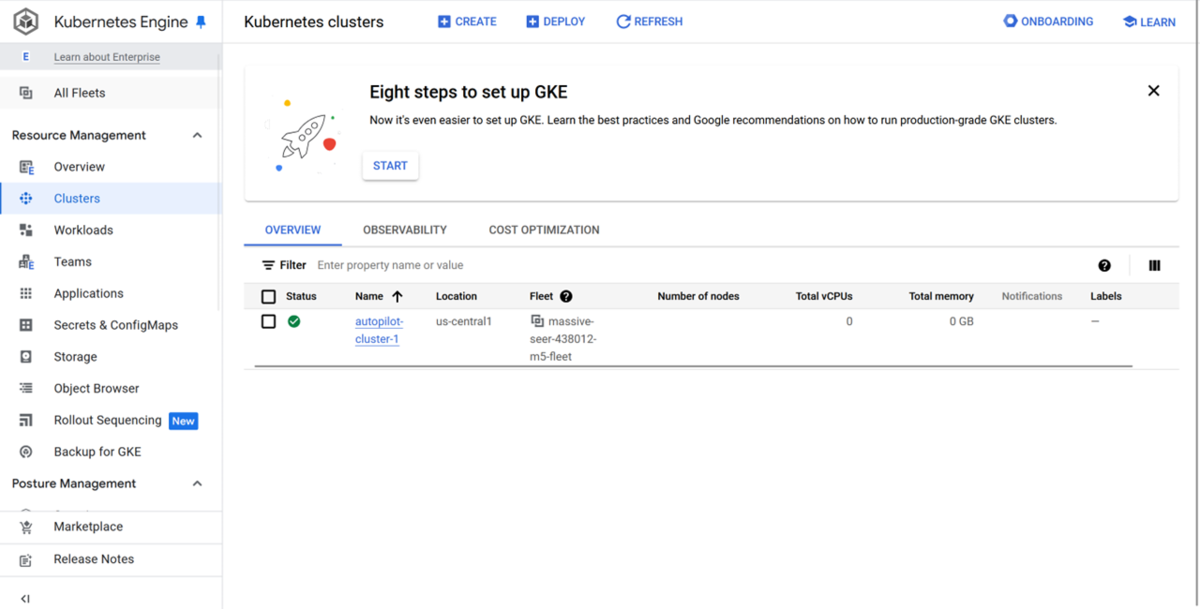Screen dimensions: 1200x609
Task: Open Workloads in the sidebar
Action: click(110, 230)
